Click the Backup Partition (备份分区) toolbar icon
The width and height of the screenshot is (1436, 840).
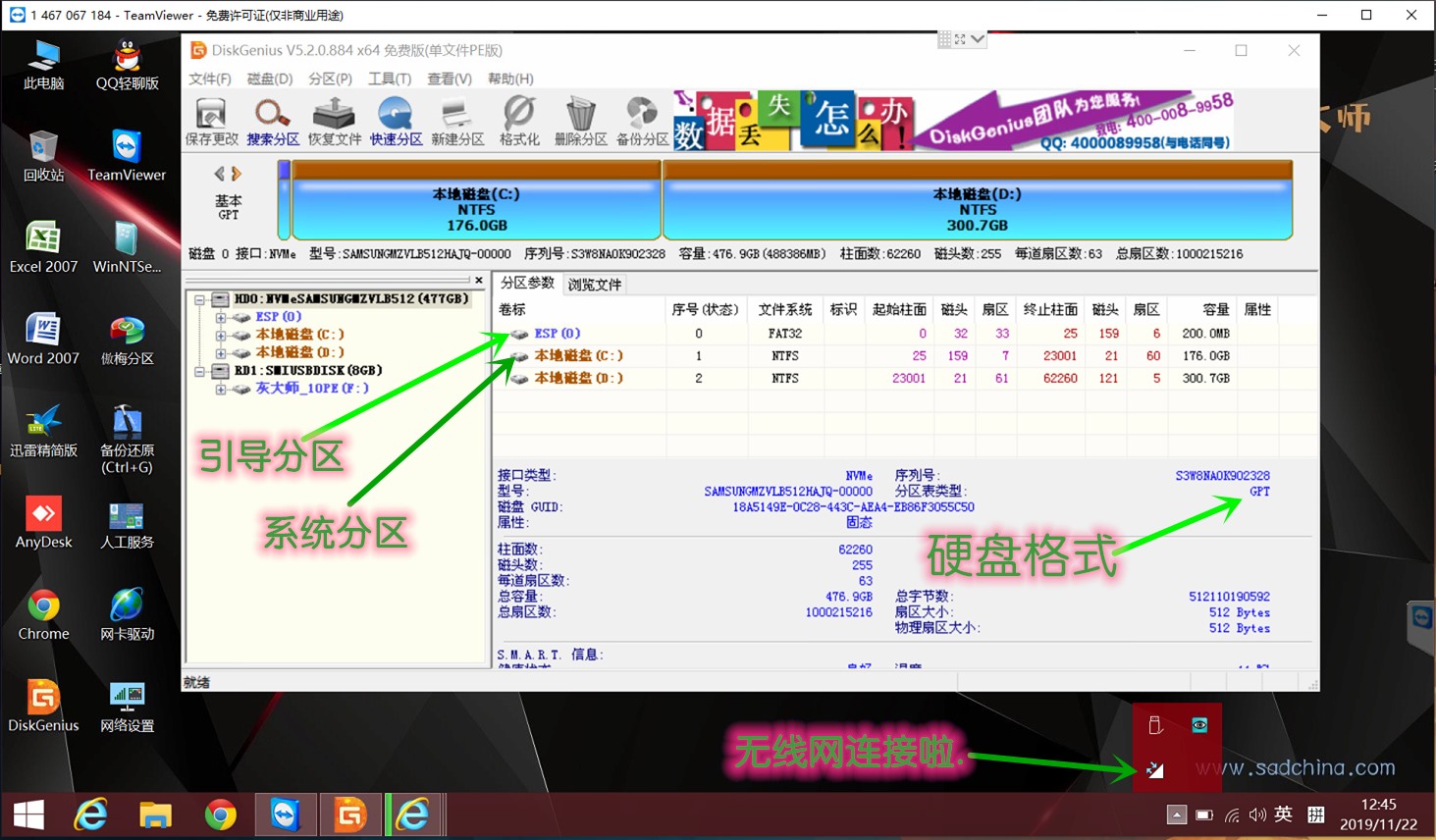click(x=642, y=122)
